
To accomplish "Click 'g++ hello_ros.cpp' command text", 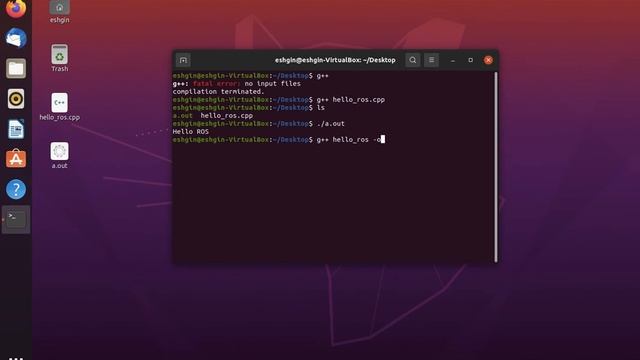I will click(x=351, y=100).
